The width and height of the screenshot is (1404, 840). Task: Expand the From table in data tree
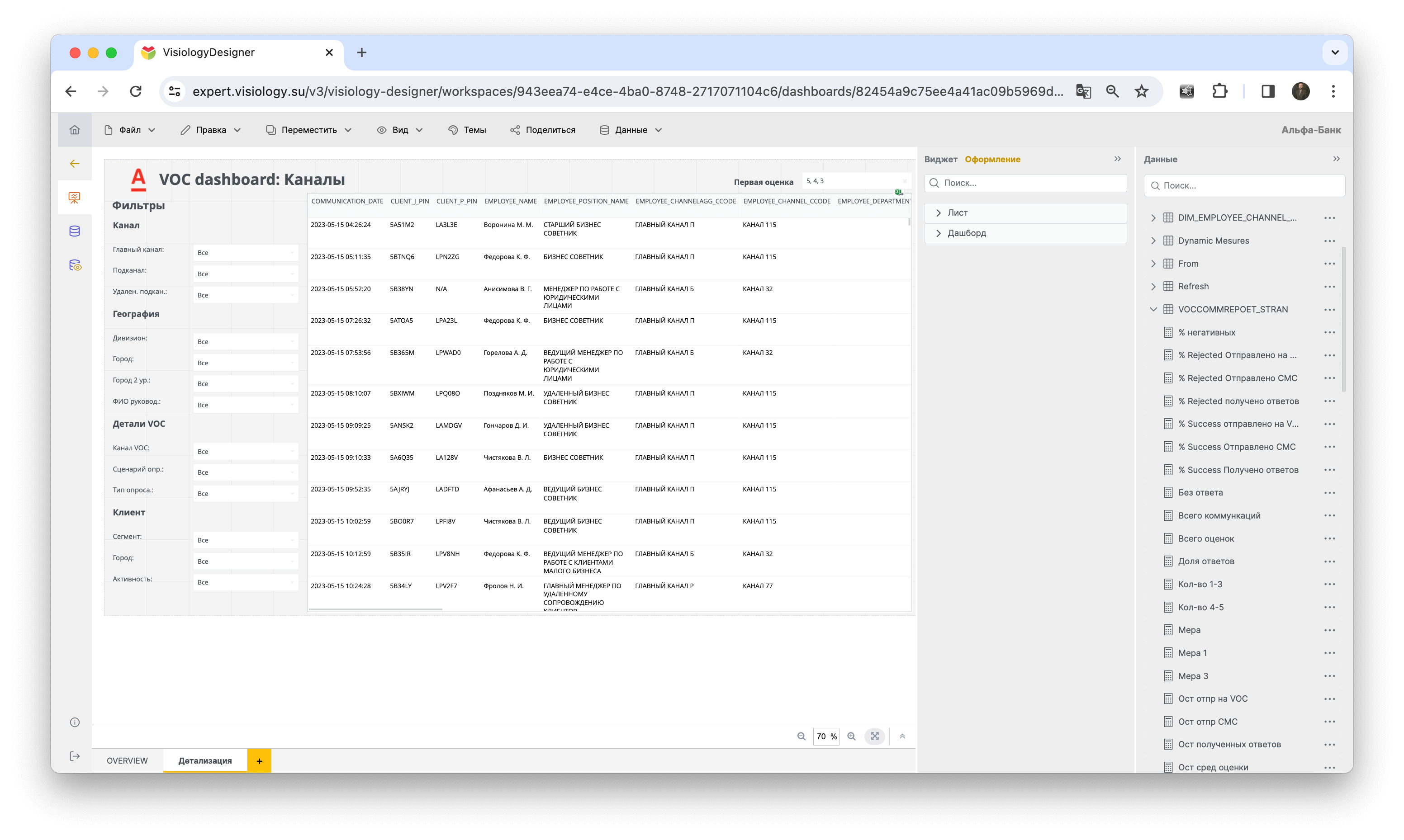point(1153,264)
